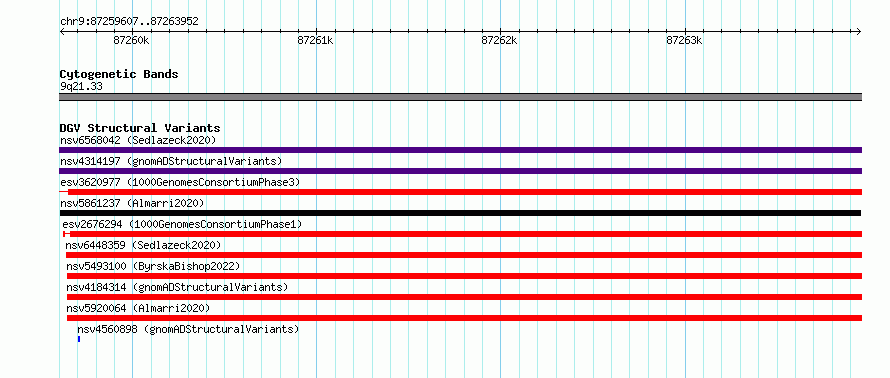Image resolution: width=890 pixels, height=378 pixels.
Task: Select the red nsv4184314 variant bar
Action: (x=464, y=297)
